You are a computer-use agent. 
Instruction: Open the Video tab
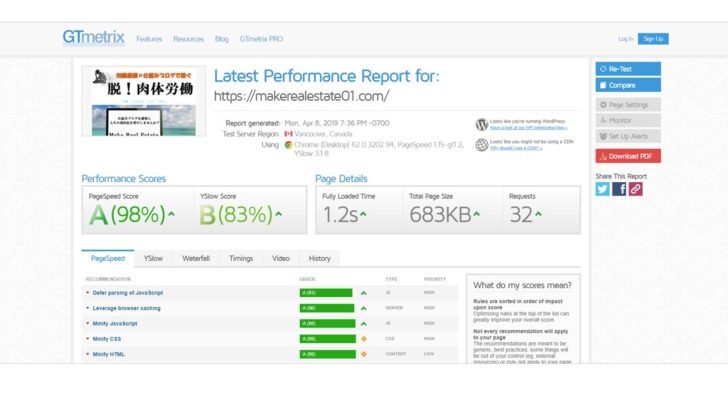click(x=281, y=259)
